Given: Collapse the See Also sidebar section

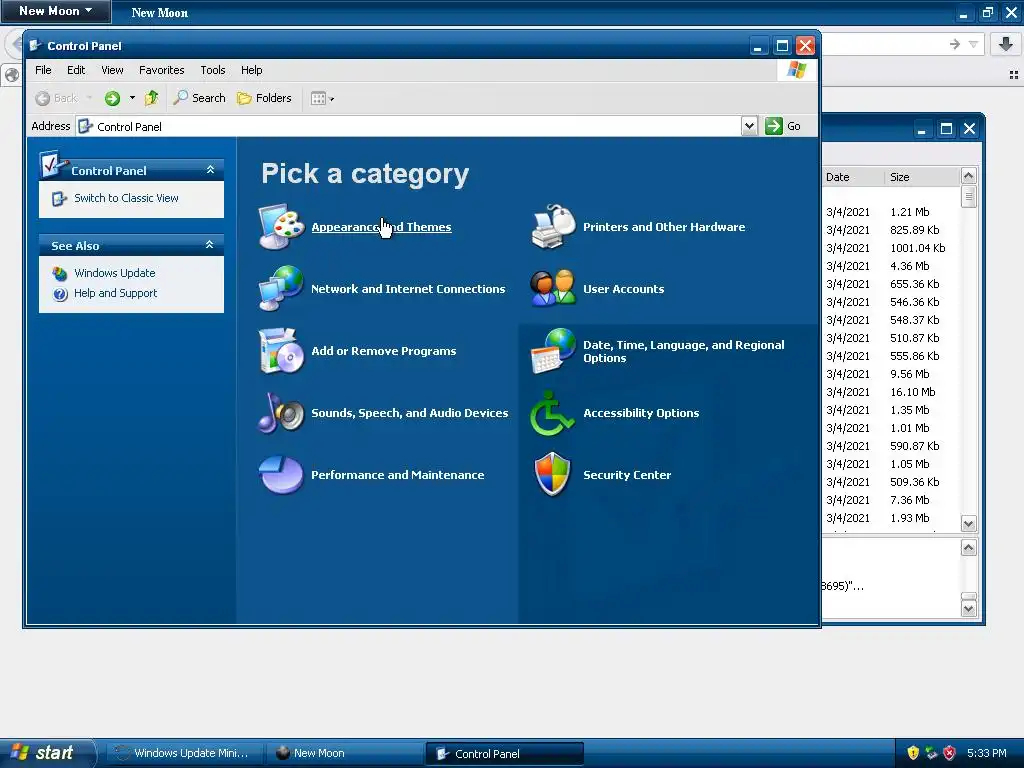Looking at the screenshot, I should [x=210, y=245].
